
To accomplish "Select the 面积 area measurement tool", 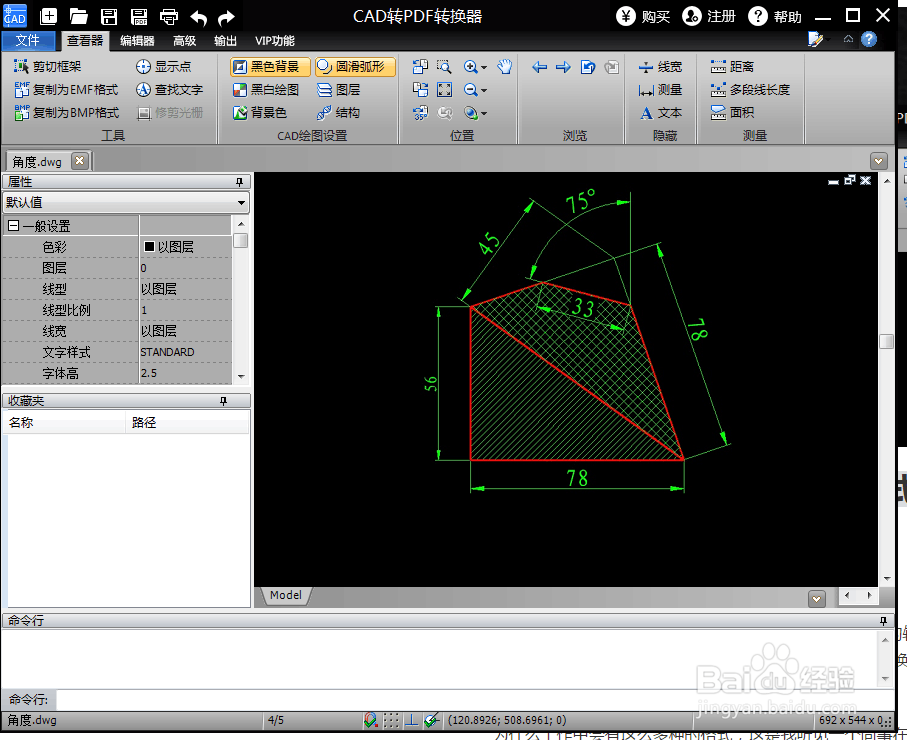I will coord(732,113).
